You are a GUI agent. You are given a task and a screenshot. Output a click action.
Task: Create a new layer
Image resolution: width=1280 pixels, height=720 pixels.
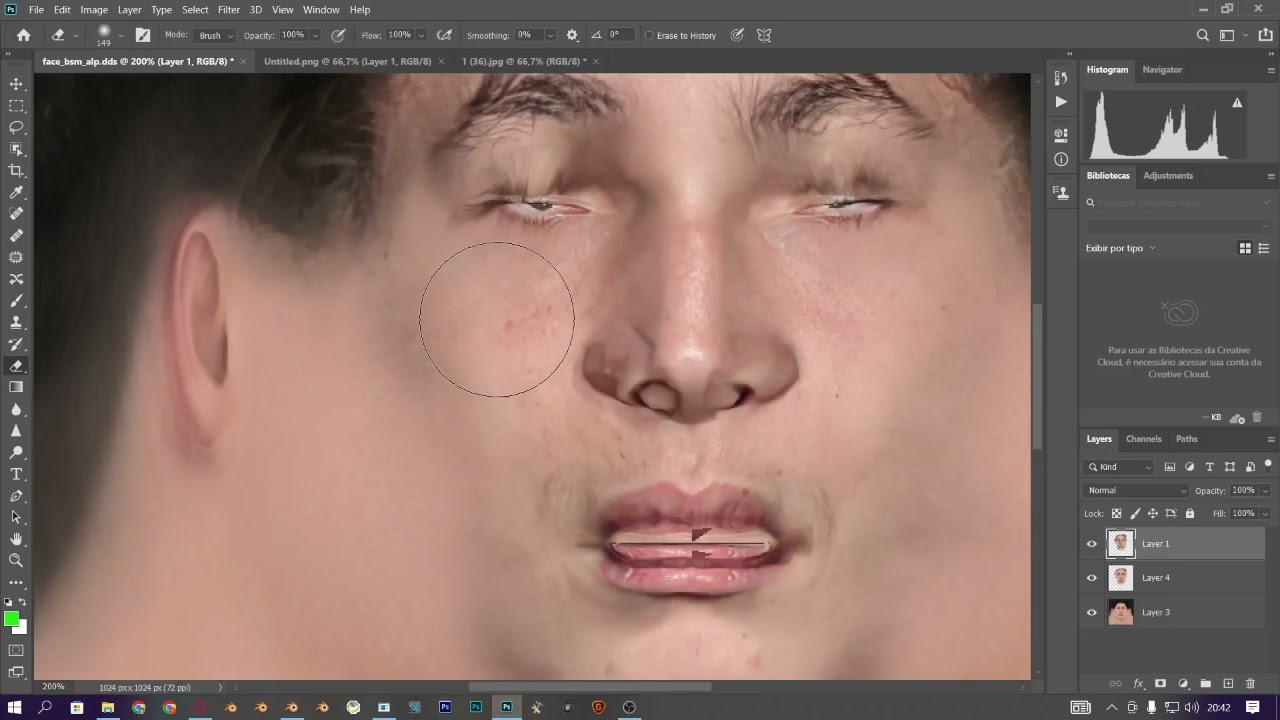(x=1228, y=684)
